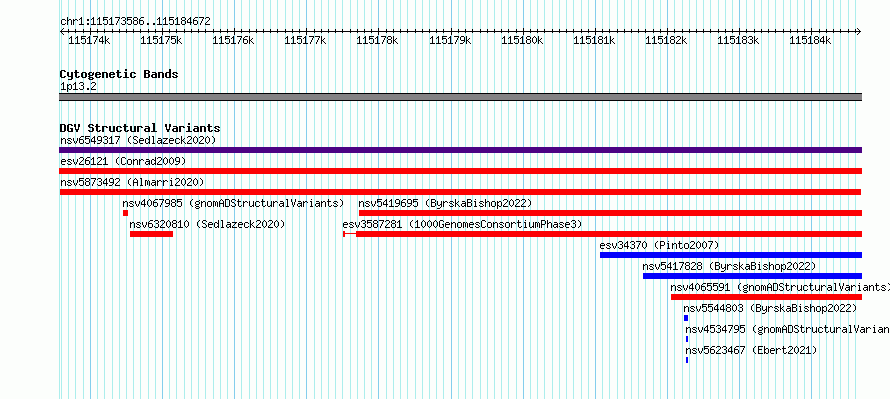Image resolution: width=890 pixels, height=399 pixels.
Task: Open the nsv5873492 (Almarri2020) label
Action: pyautogui.click(x=132, y=182)
